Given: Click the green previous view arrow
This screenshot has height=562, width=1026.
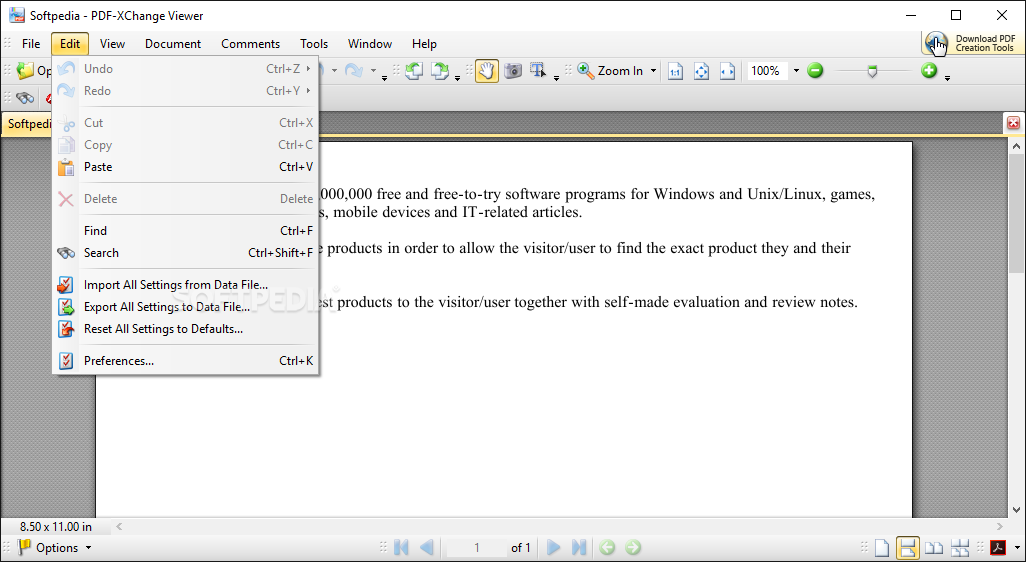Looking at the screenshot, I should 607,548.
